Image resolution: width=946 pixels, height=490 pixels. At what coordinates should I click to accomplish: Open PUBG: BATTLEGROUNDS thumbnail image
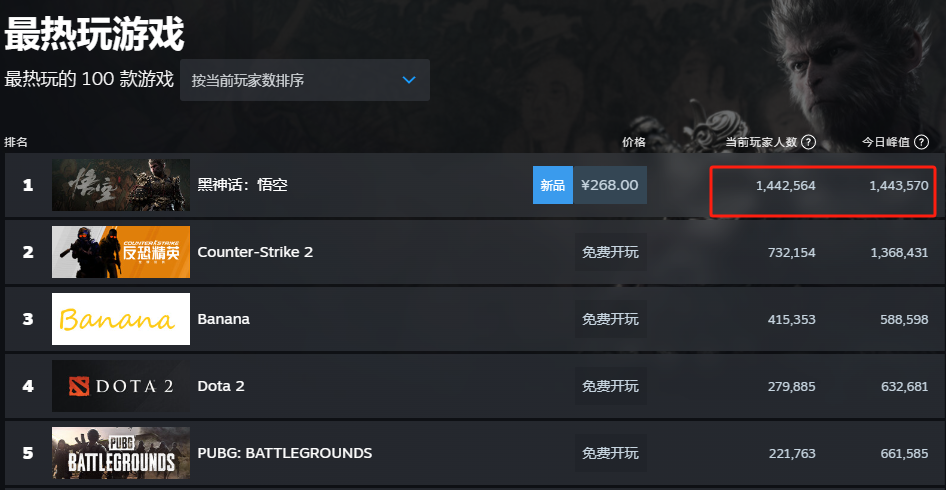121,453
